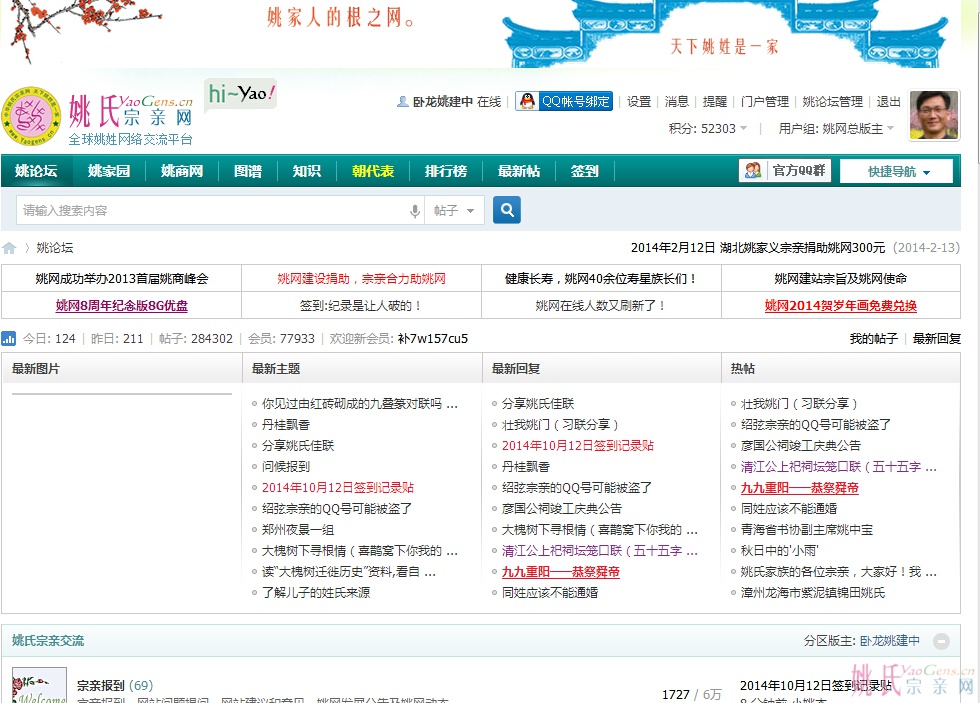
Task: Open 了解儿子的姓氏来源 topic
Action: pyautogui.click(x=316, y=592)
